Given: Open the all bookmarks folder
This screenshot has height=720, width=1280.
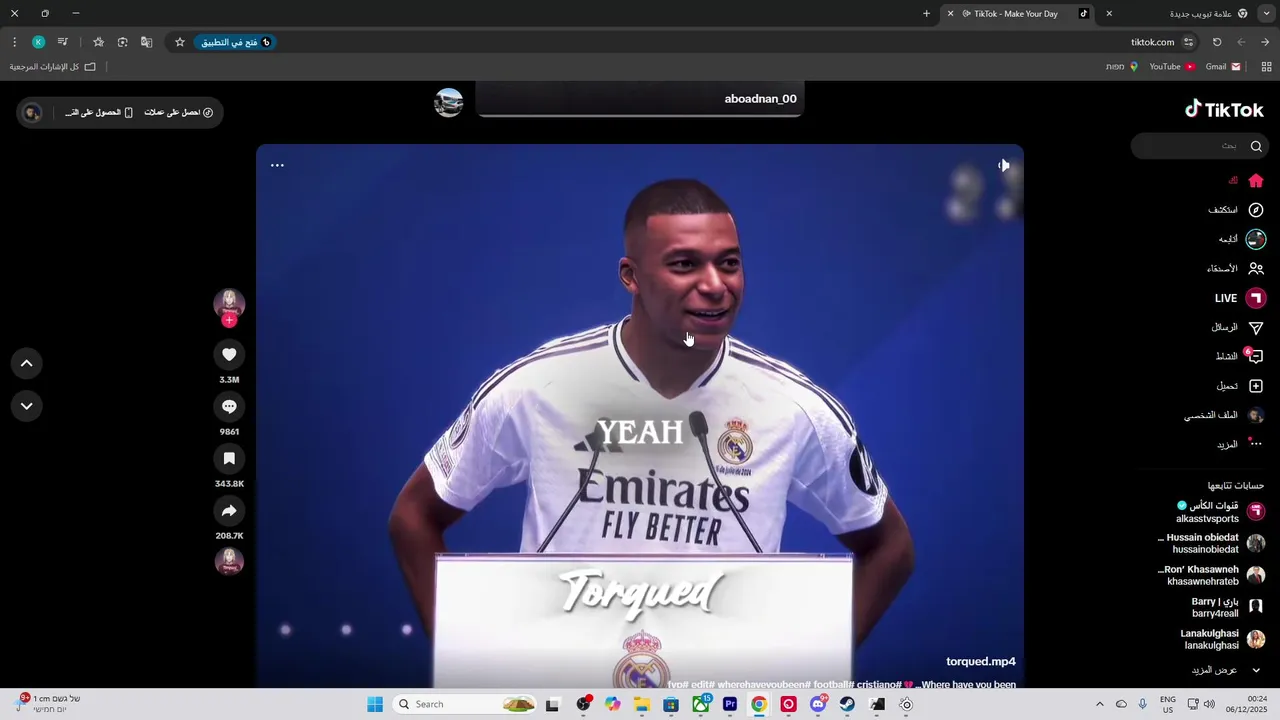Looking at the screenshot, I should [53, 67].
